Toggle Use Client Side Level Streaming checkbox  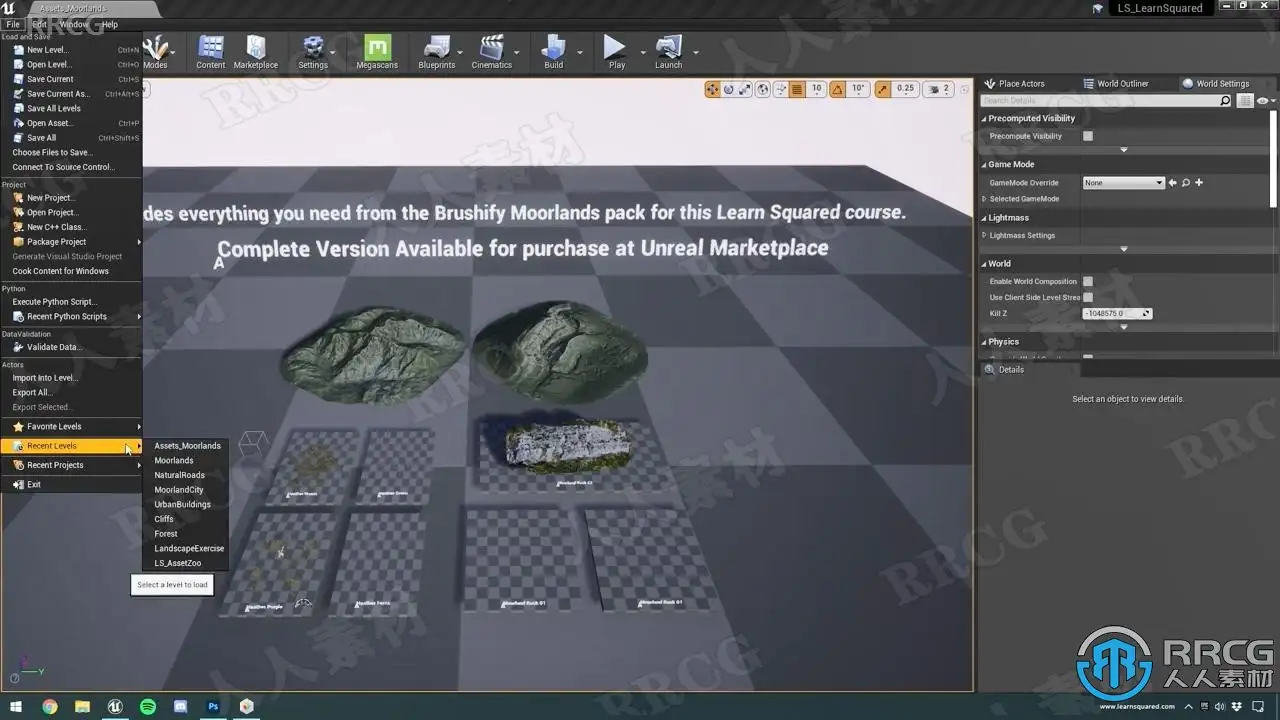pyautogui.click(x=1088, y=298)
